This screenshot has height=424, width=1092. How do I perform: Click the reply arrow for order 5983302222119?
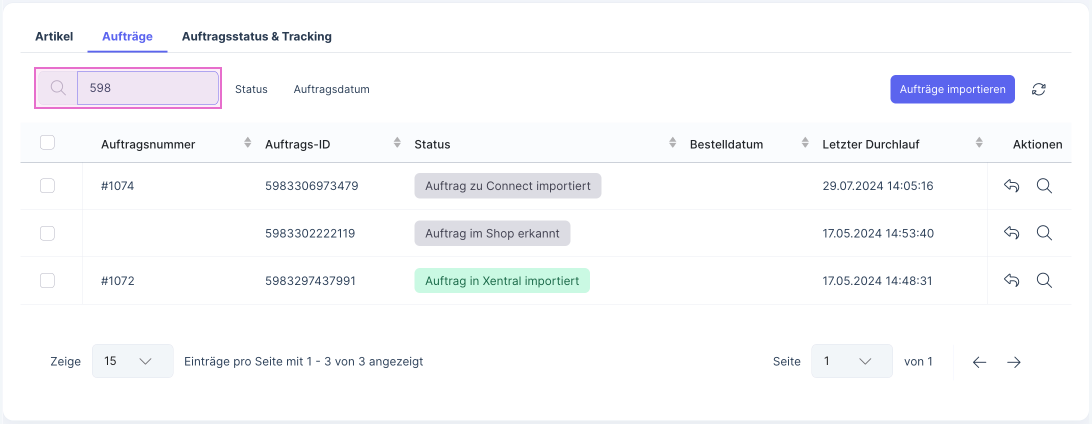coord(1011,233)
